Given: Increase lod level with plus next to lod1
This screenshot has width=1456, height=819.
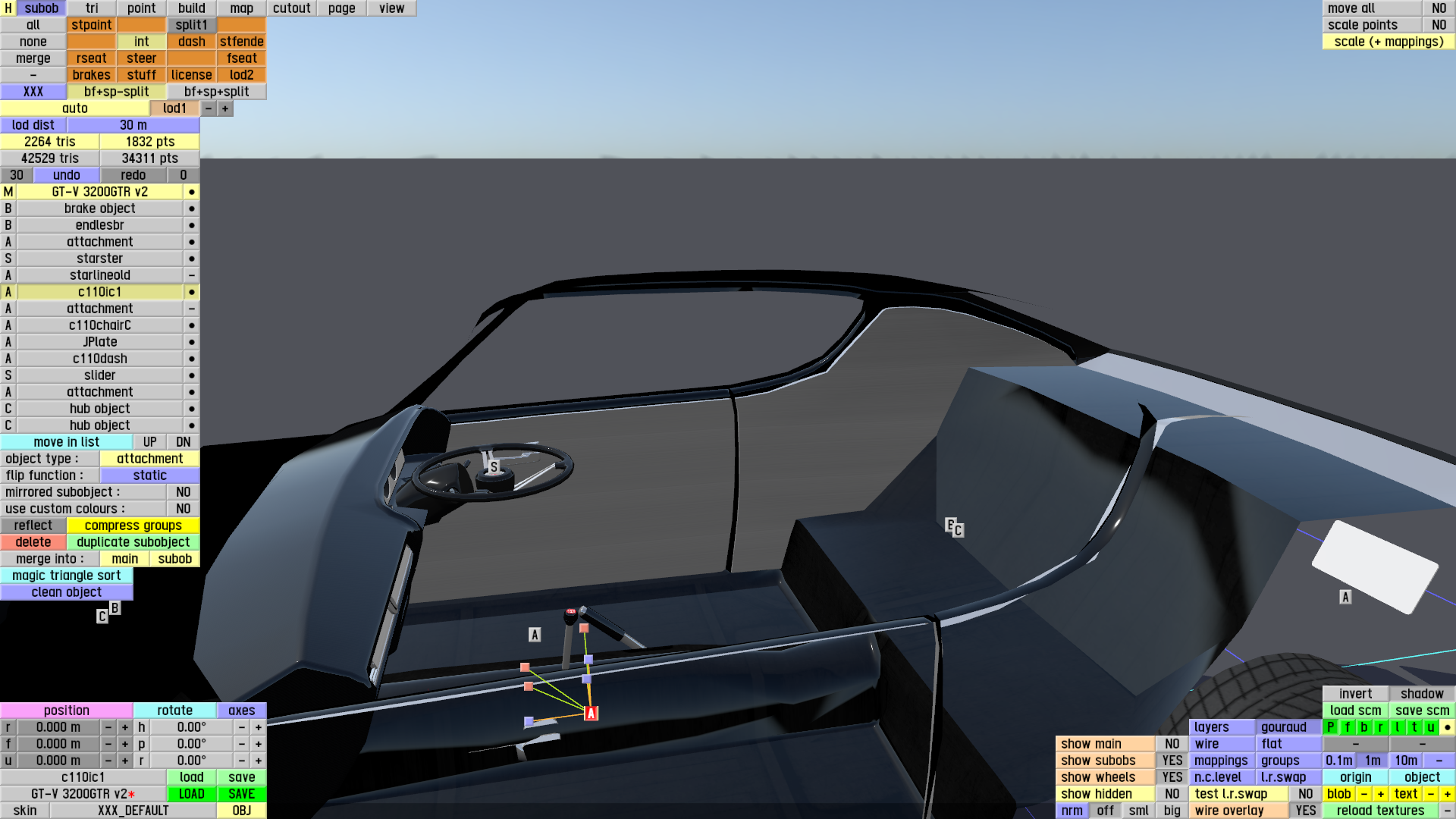Looking at the screenshot, I should tap(225, 108).
